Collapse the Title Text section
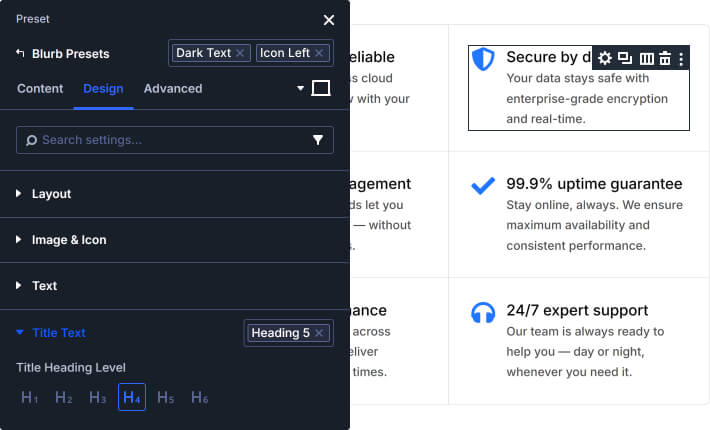 click(58, 333)
